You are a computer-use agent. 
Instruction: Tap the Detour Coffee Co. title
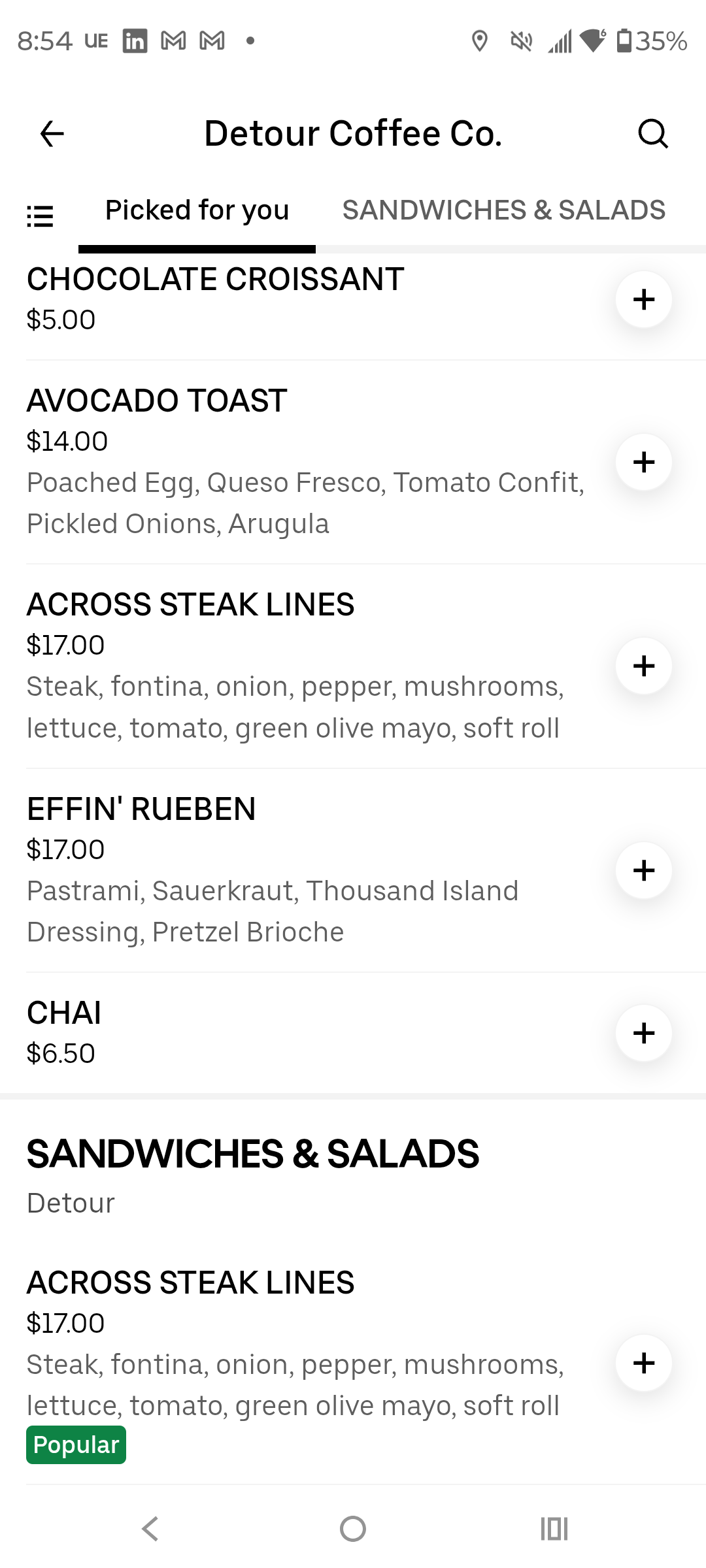point(353,134)
